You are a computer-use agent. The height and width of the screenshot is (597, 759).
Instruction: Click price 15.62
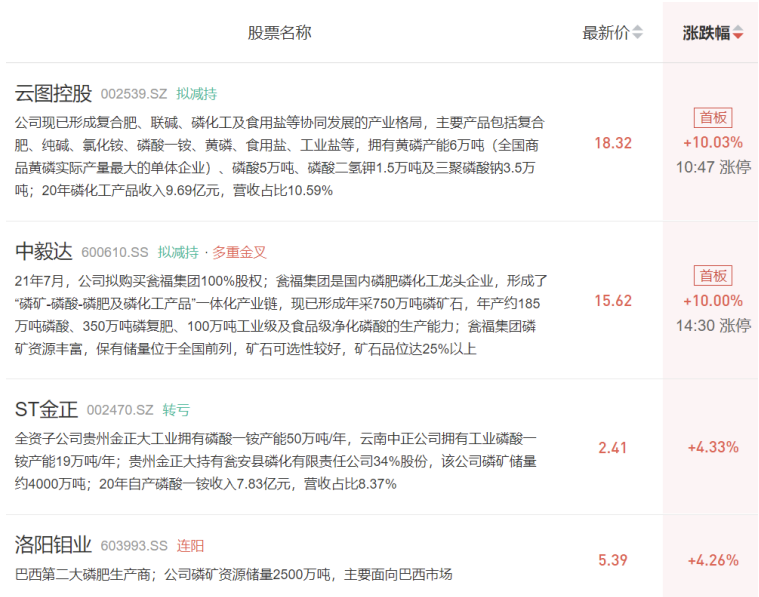[x=613, y=301]
